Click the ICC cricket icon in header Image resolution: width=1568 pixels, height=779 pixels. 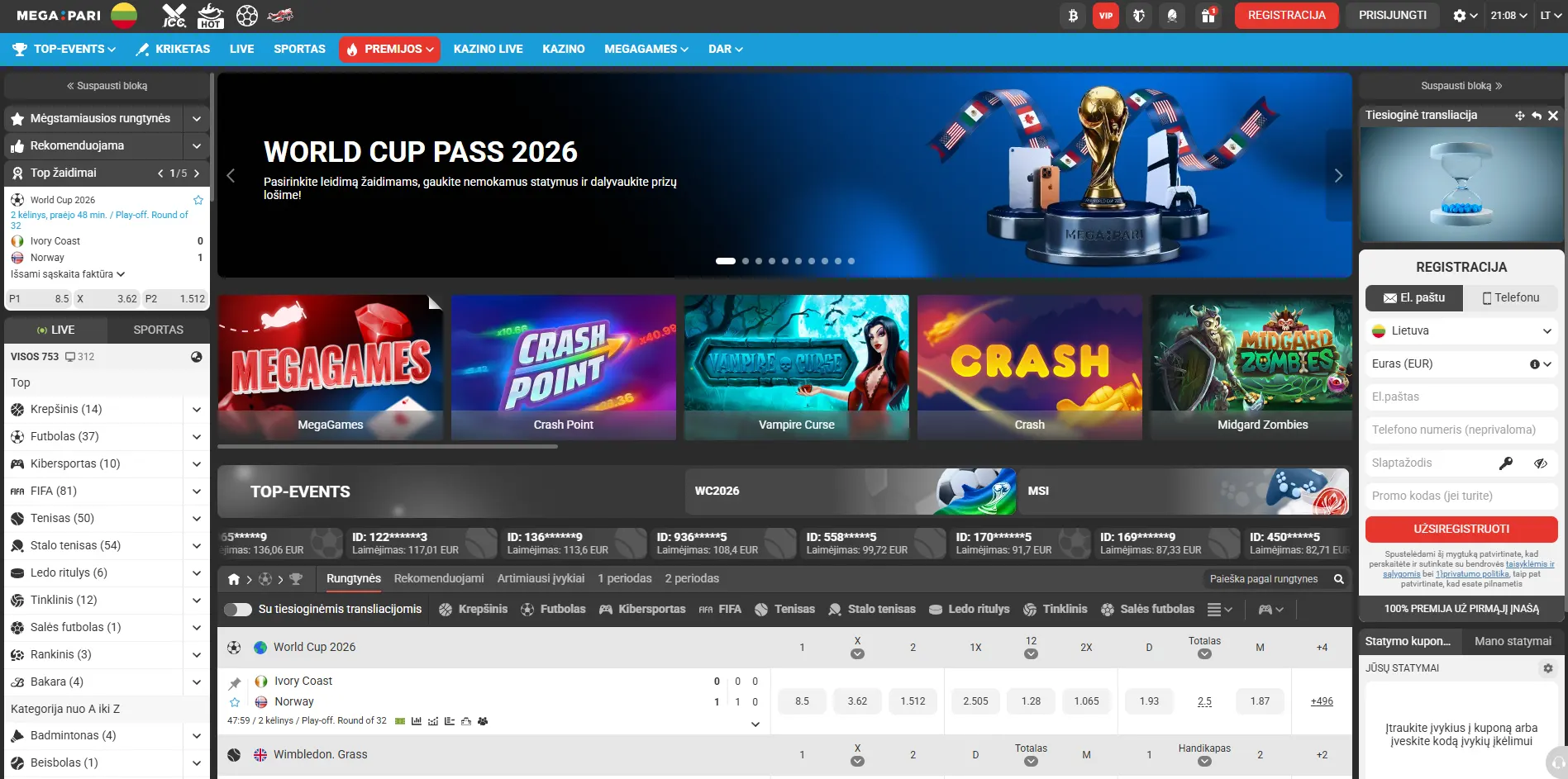[174, 16]
